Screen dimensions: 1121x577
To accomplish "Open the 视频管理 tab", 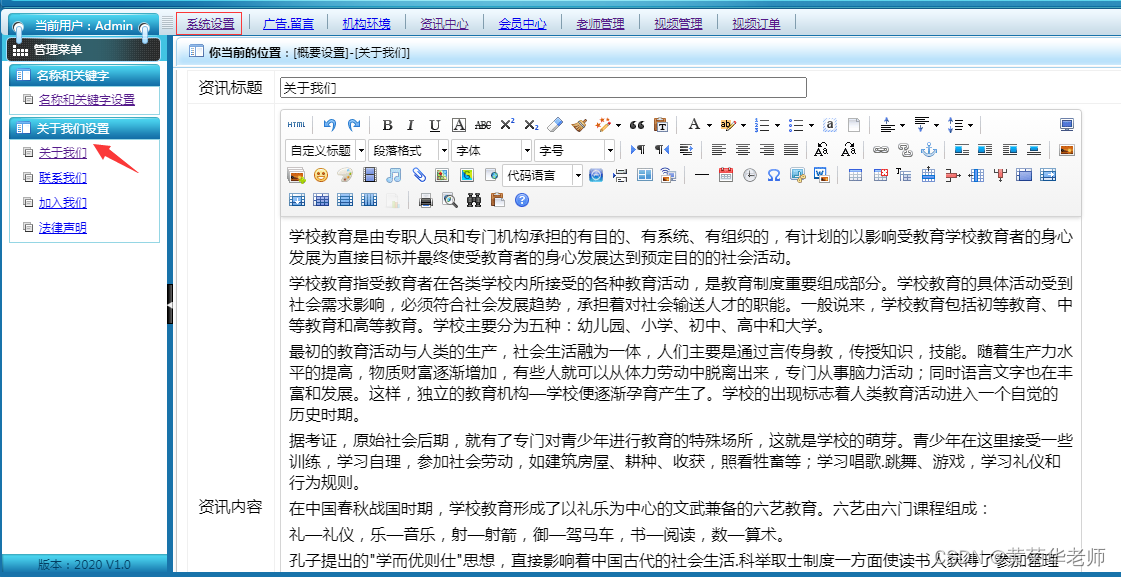I will [x=678, y=23].
